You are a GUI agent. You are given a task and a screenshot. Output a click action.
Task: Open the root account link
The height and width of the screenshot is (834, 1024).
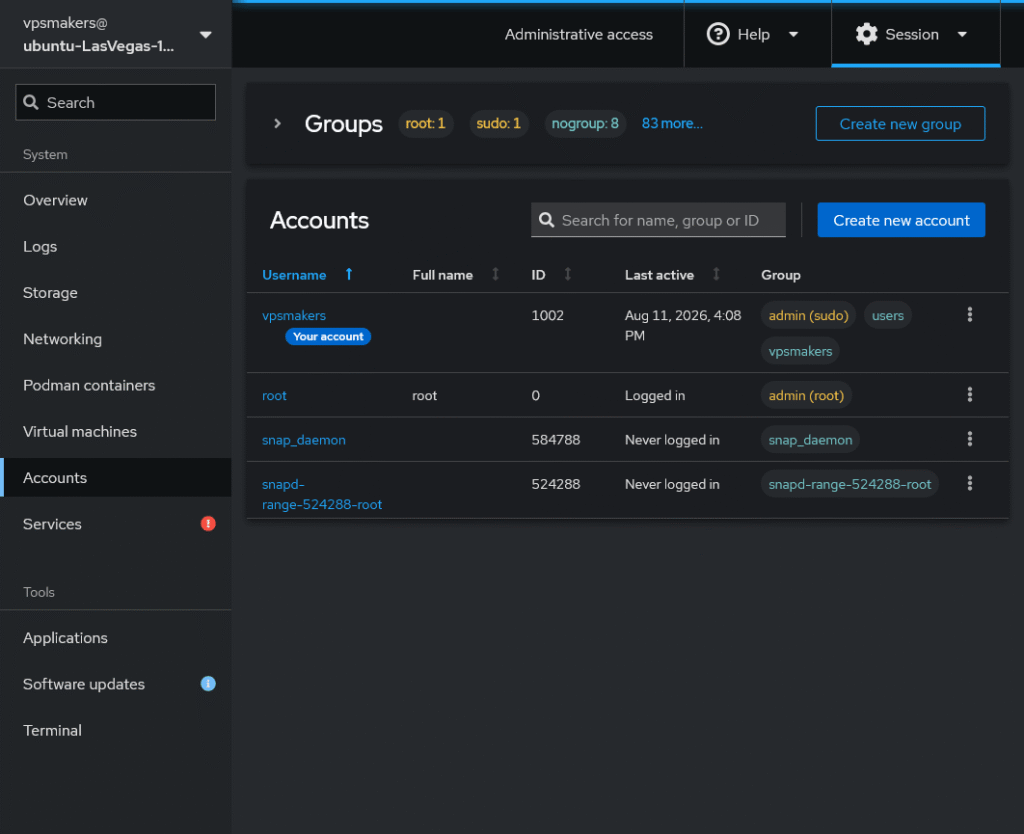point(274,396)
